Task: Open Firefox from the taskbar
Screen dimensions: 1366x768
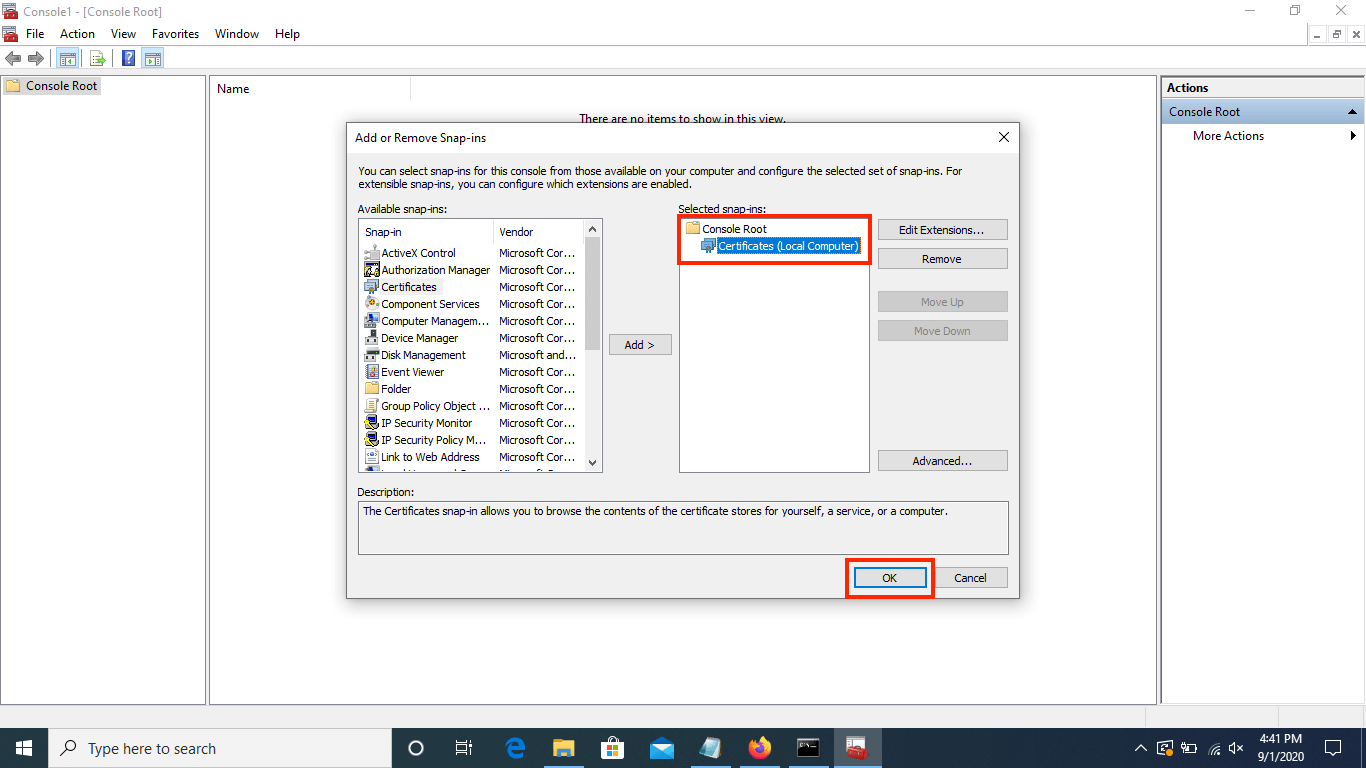Action: coord(760,748)
